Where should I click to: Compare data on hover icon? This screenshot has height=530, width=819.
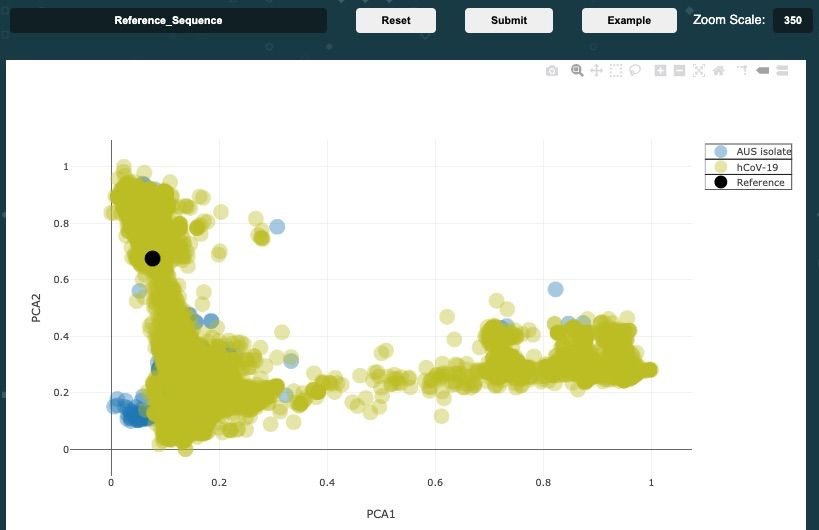click(782, 70)
